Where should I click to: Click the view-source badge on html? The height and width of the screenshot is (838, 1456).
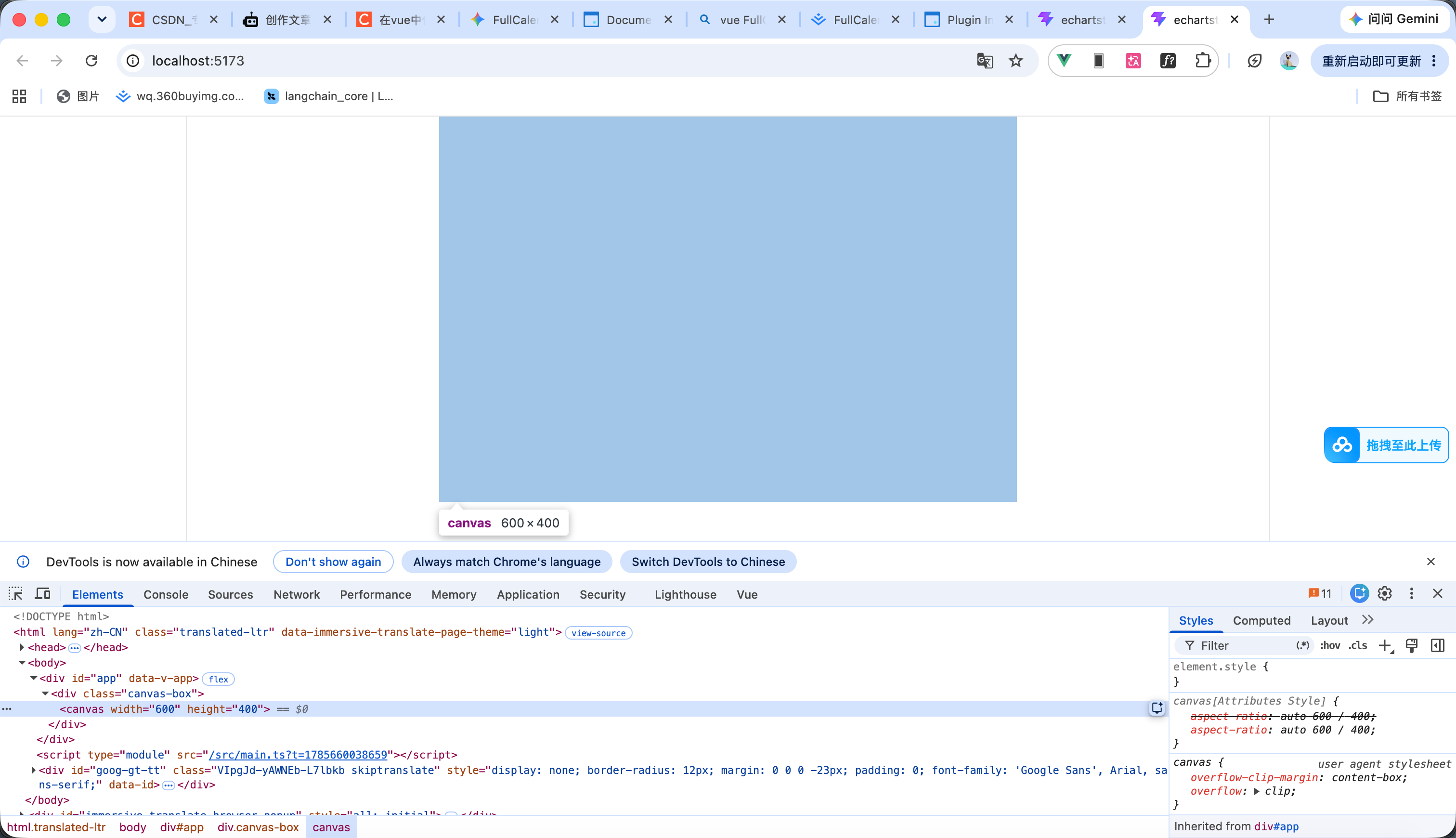(x=598, y=633)
